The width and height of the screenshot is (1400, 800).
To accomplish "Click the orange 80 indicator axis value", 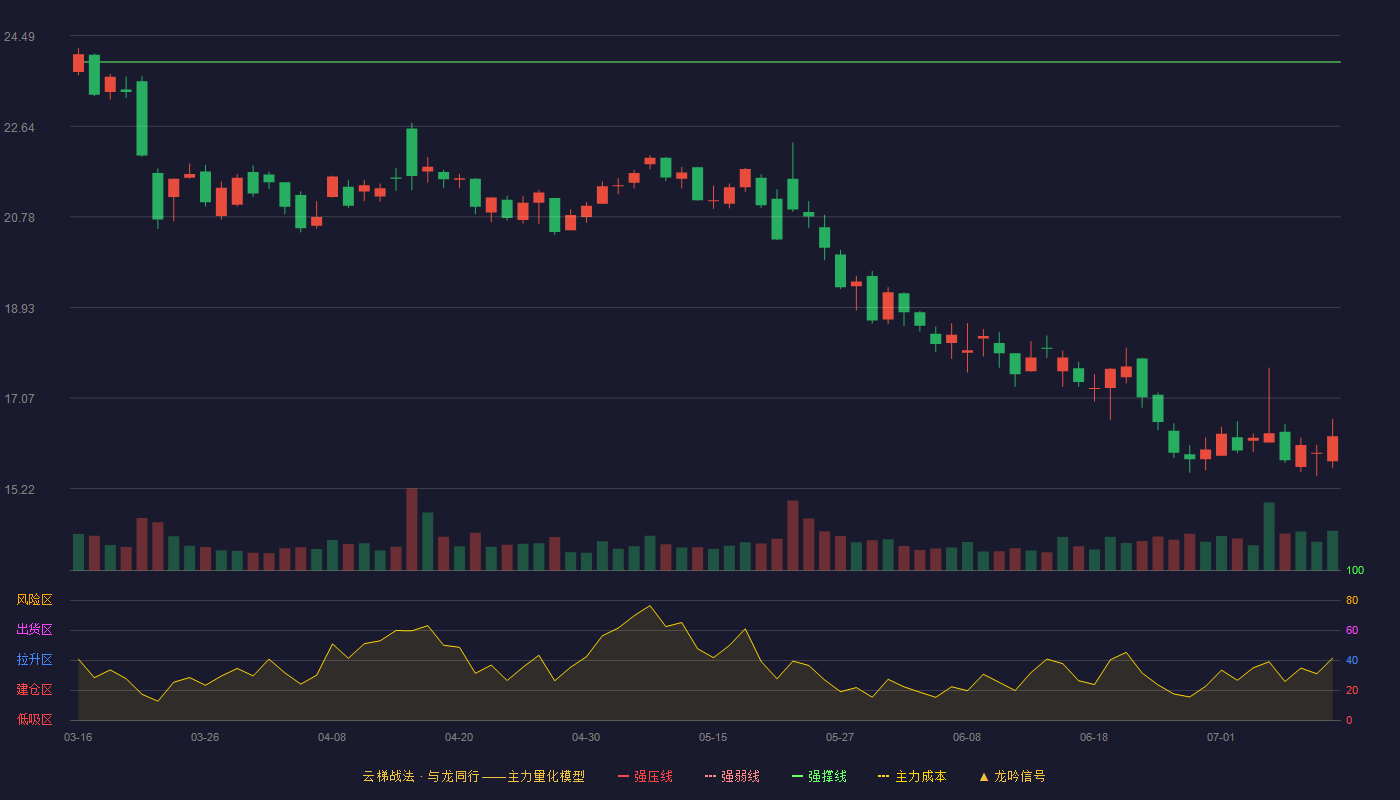I will 1352,600.
